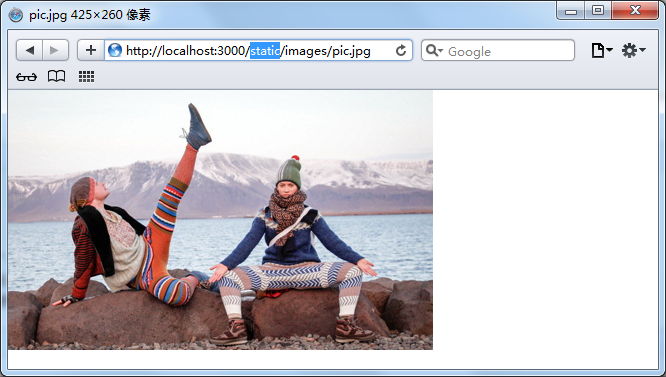Maximize the Safari window
The height and width of the screenshot is (377, 666).
[598, 11]
